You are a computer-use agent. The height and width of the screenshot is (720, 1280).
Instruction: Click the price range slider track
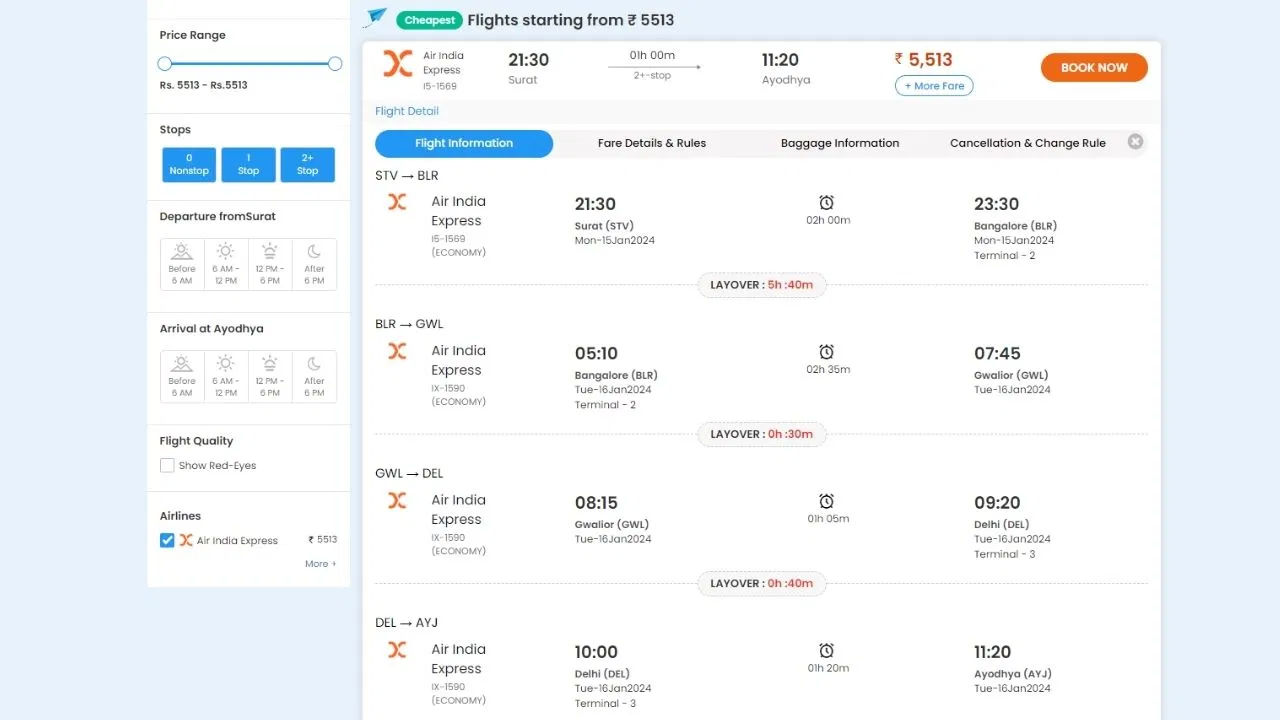click(x=250, y=63)
